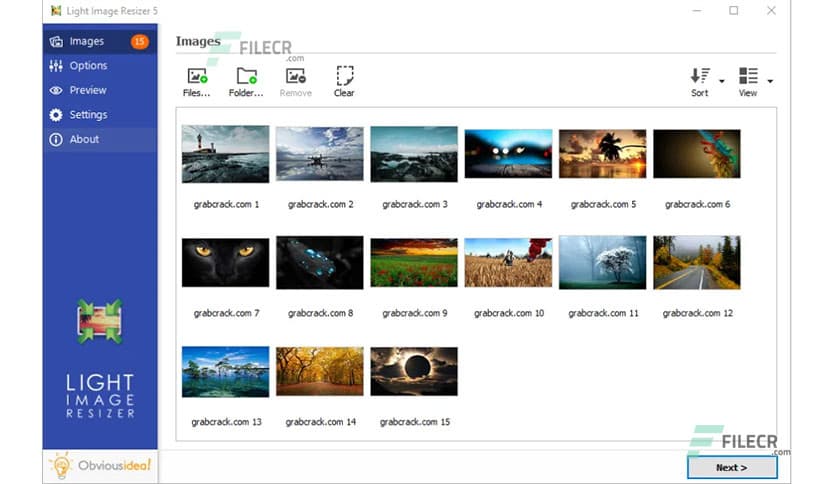Expand the View dropdown arrow

click(770, 81)
